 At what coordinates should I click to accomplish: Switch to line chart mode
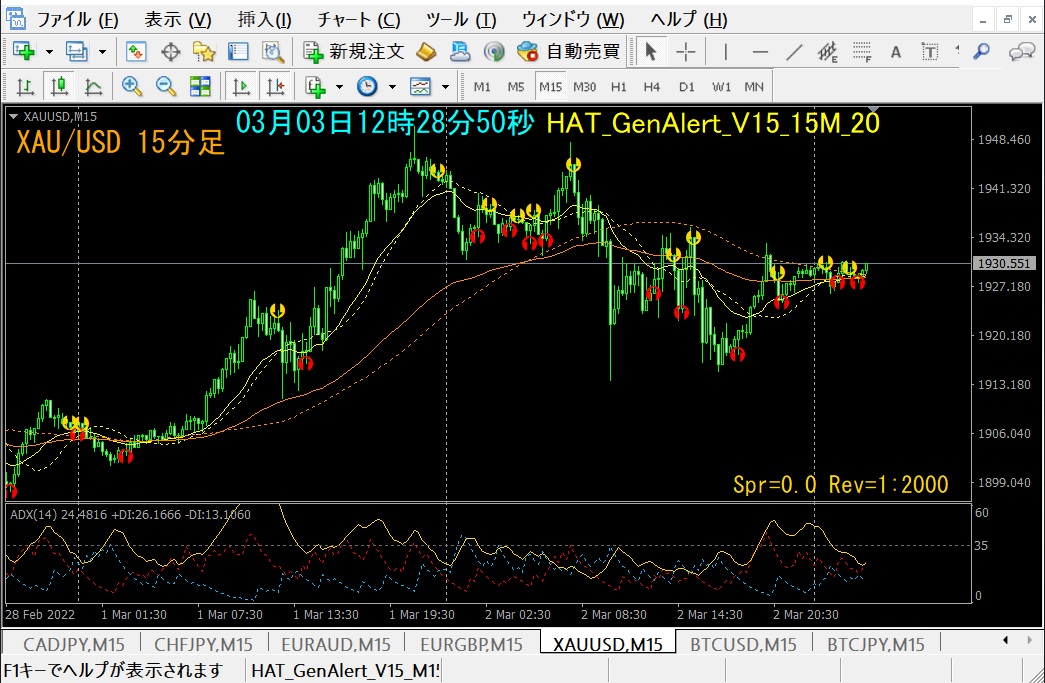pyautogui.click(x=93, y=87)
